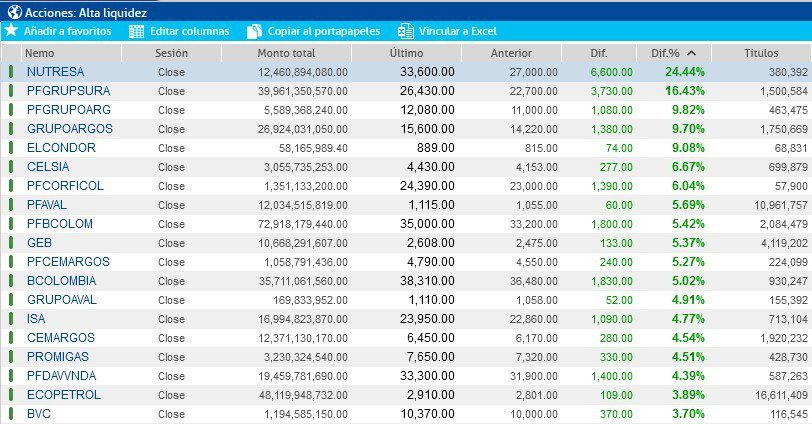Open Editar columnas
Screen dimensions: 812x424
pyautogui.click(x=190, y=31)
